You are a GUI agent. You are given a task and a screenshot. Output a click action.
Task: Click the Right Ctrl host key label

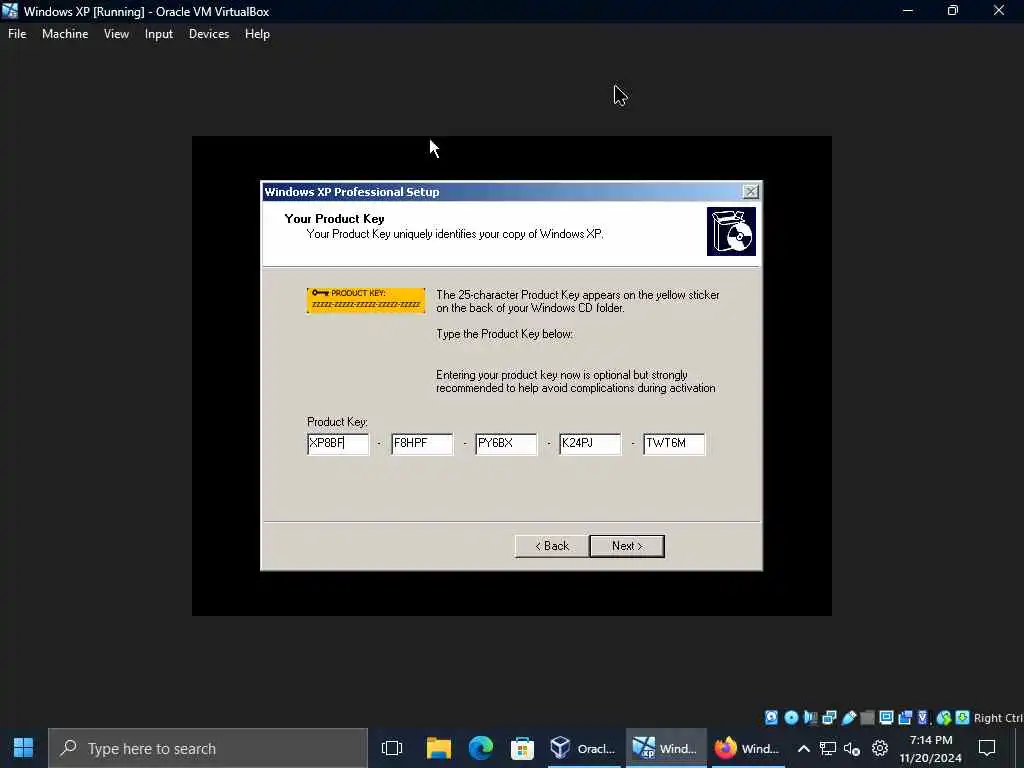tap(999, 718)
